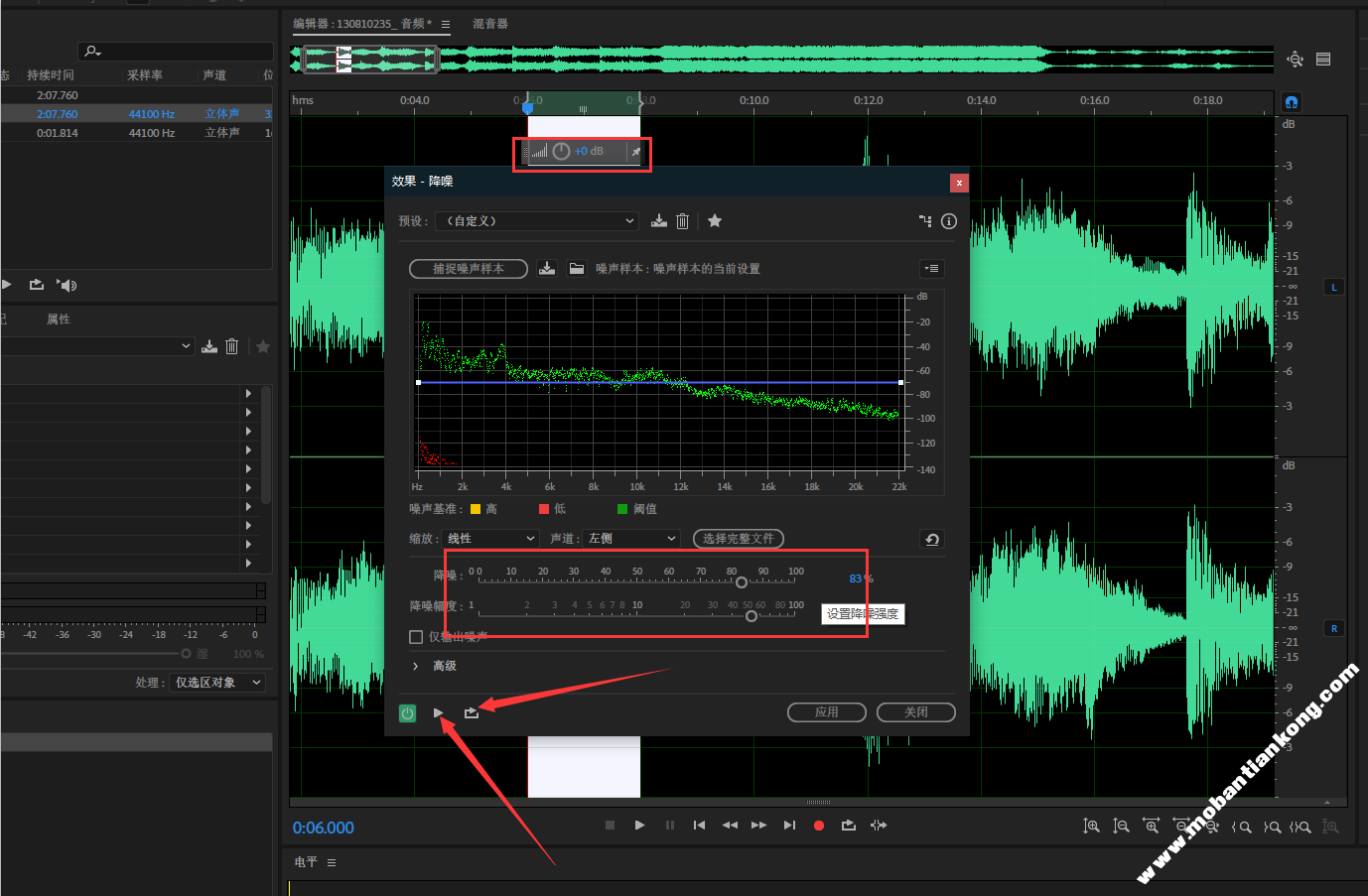Open the info icon in noise reduction dialog
The image size is (1368, 896).
click(x=949, y=221)
